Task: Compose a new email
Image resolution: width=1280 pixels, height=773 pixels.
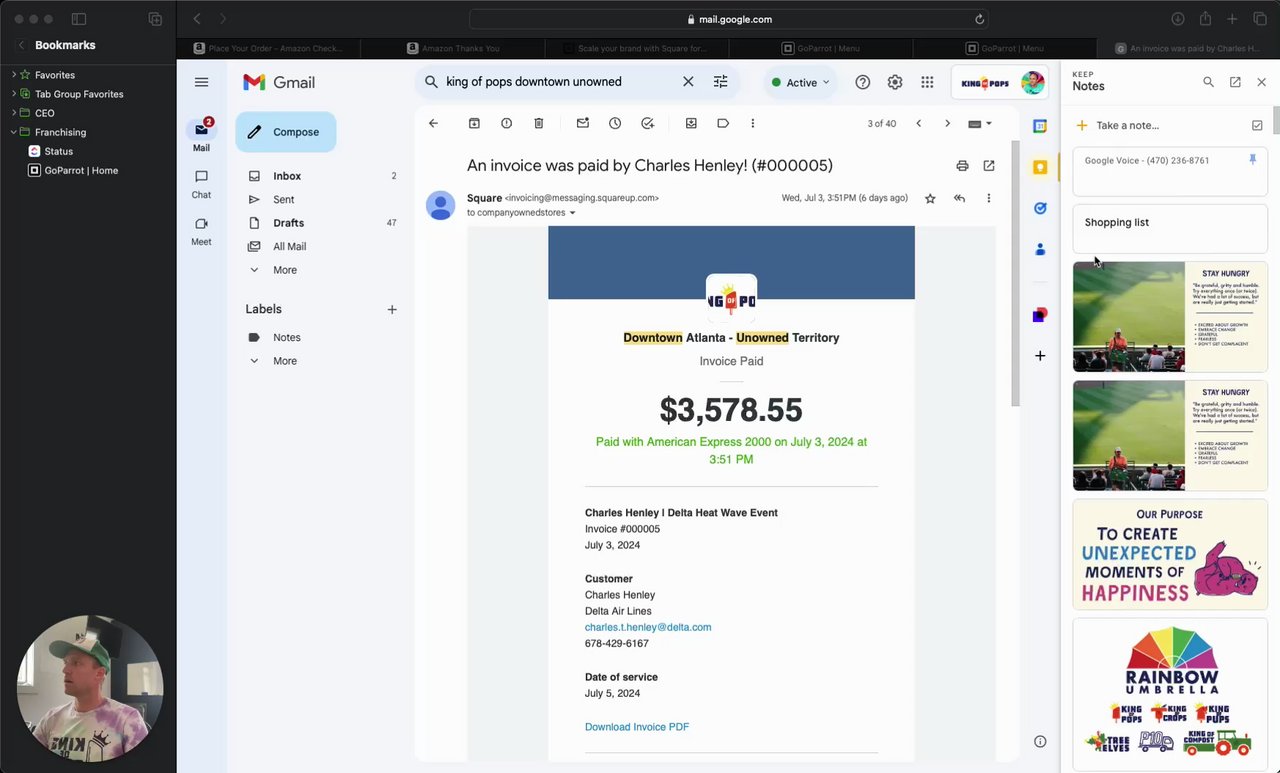Action: pos(286,132)
